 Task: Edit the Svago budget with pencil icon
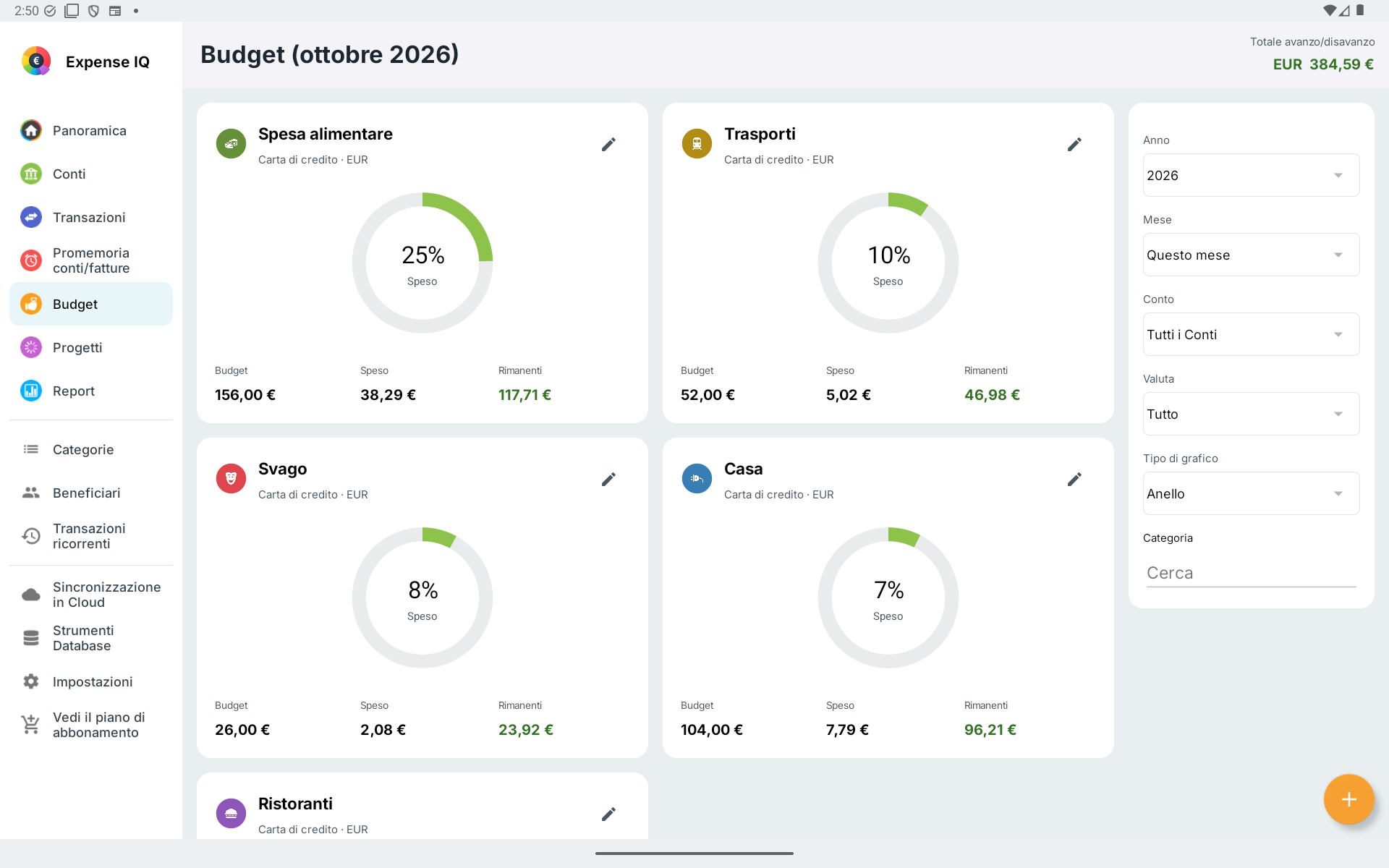(608, 480)
